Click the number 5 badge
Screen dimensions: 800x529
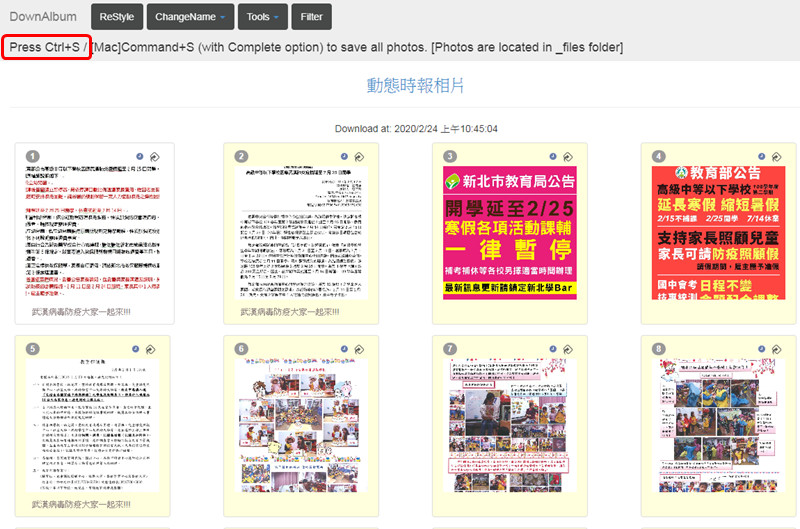[x=33, y=349]
